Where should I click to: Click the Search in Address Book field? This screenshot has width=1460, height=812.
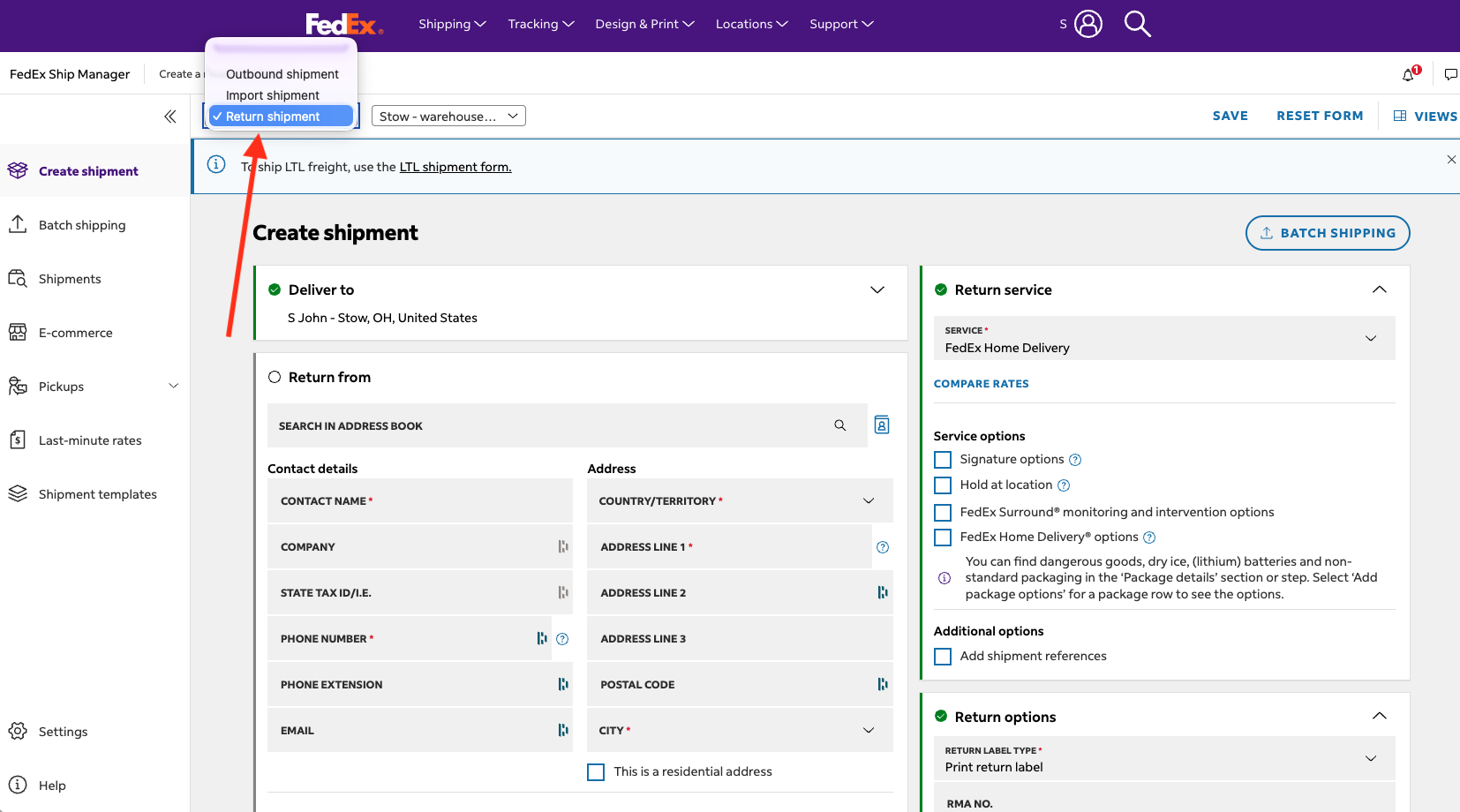pyautogui.click(x=568, y=425)
